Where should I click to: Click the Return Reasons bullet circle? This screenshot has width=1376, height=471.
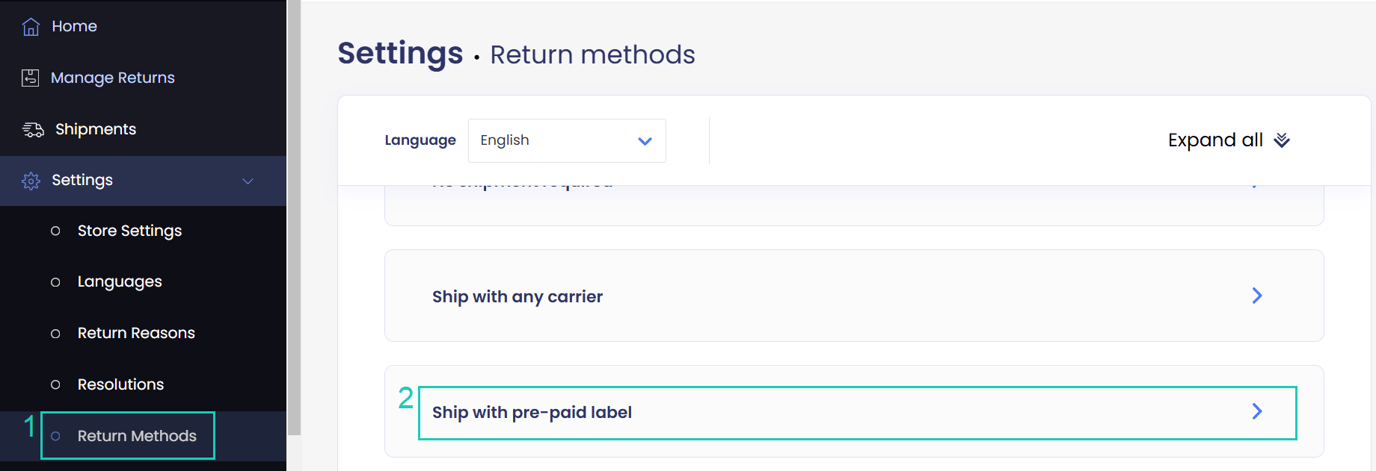[x=56, y=333]
